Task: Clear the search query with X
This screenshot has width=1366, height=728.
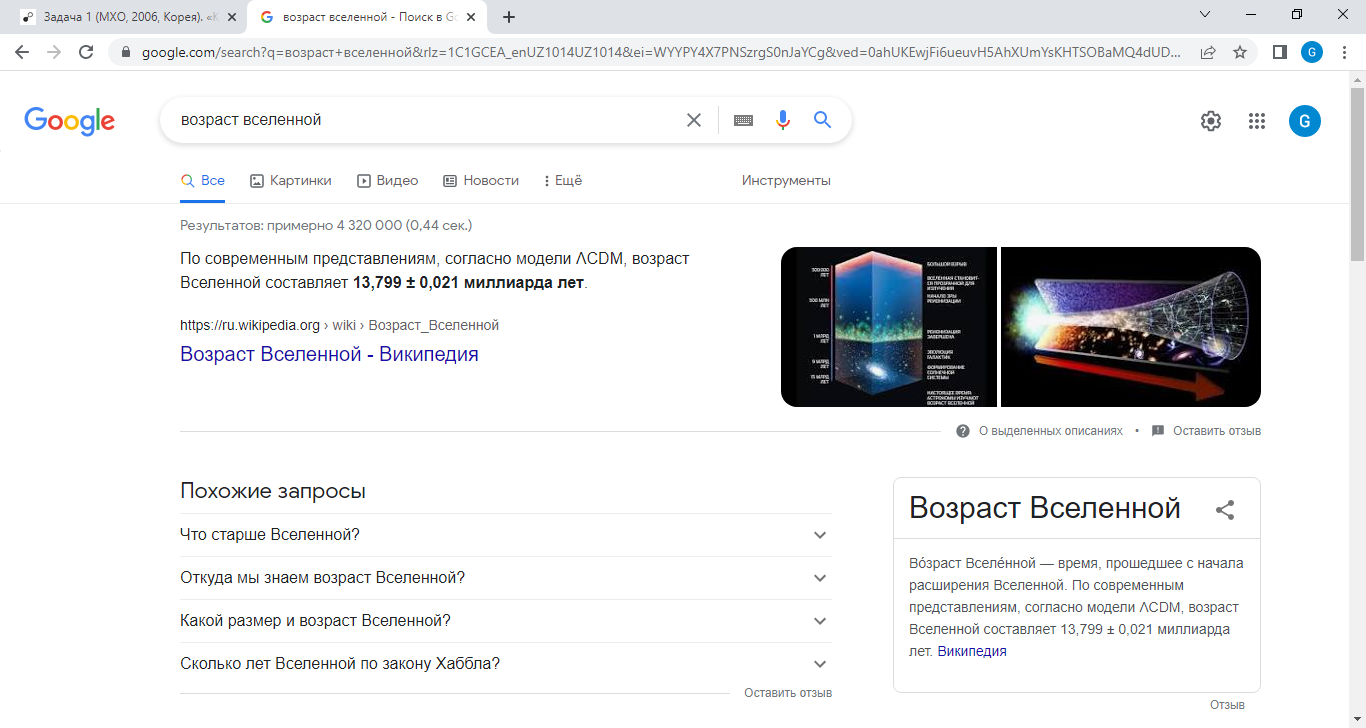Action: point(694,120)
